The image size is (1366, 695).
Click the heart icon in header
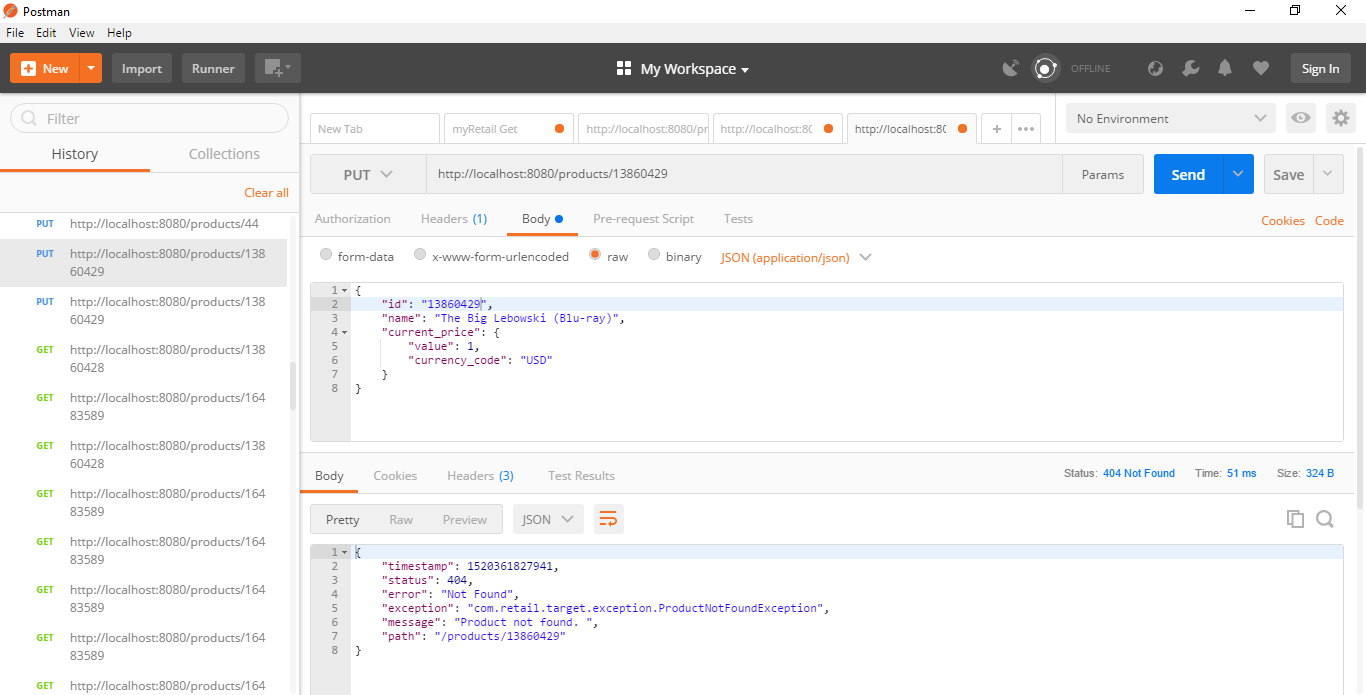point(1260,69)
